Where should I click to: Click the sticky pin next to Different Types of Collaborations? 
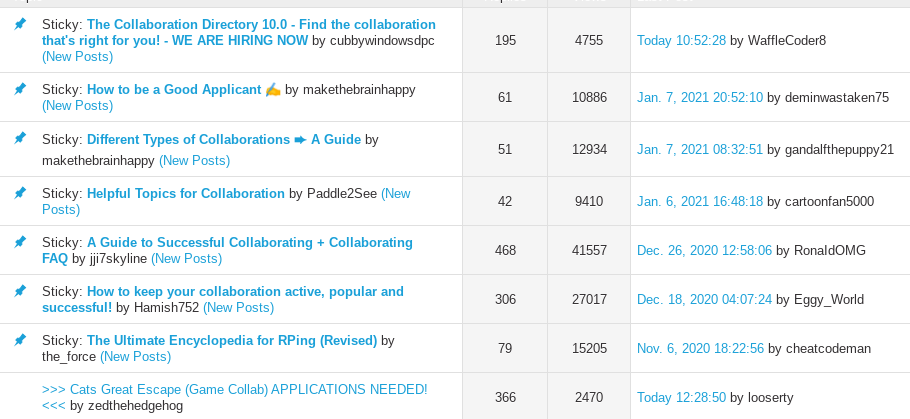[20, 139]
